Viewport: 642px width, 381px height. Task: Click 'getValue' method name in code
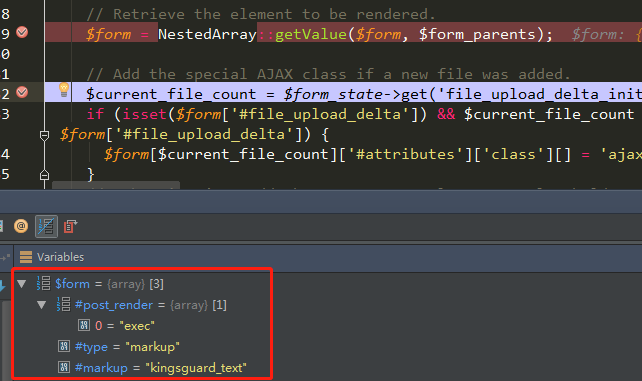point(311,34)
